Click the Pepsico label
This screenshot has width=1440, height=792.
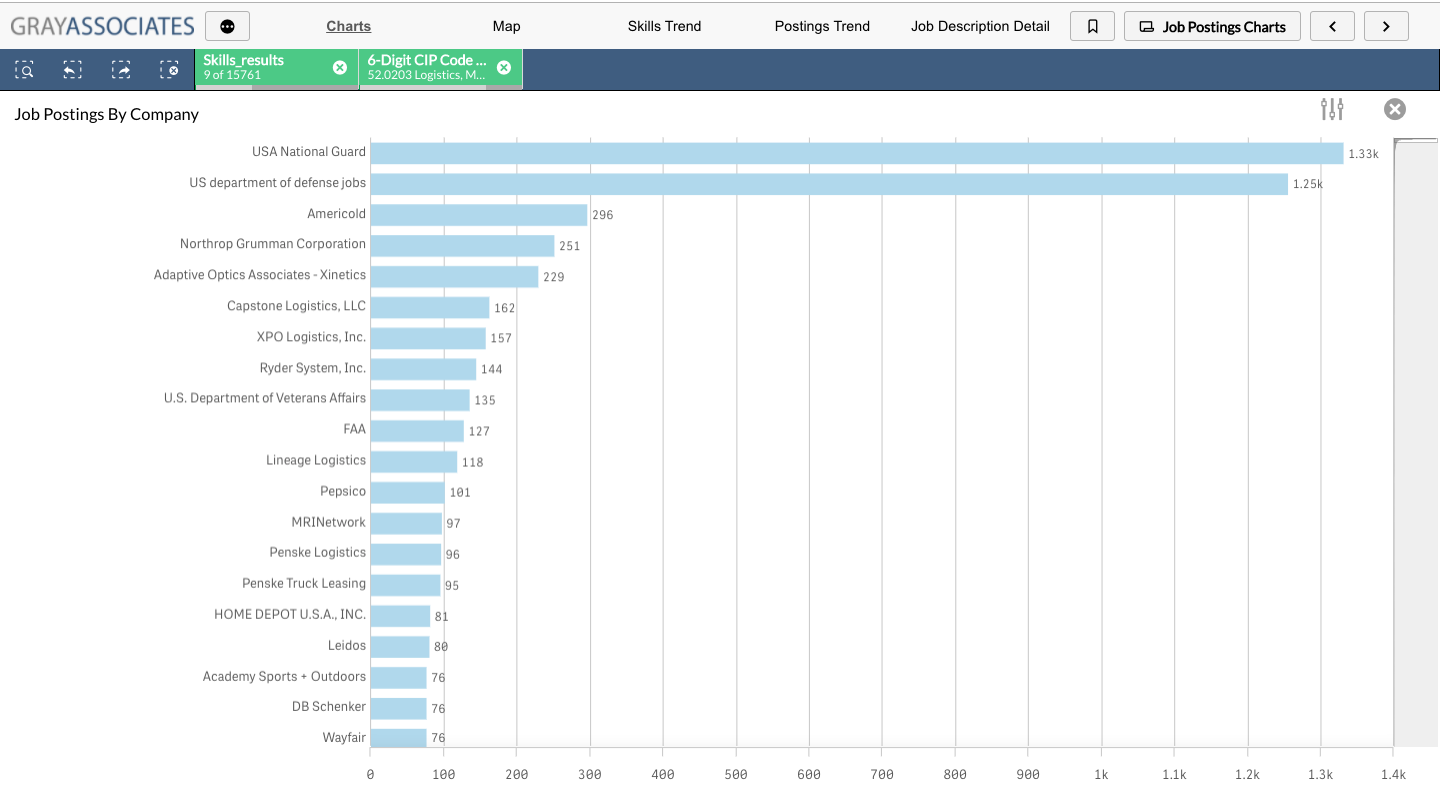343,491
